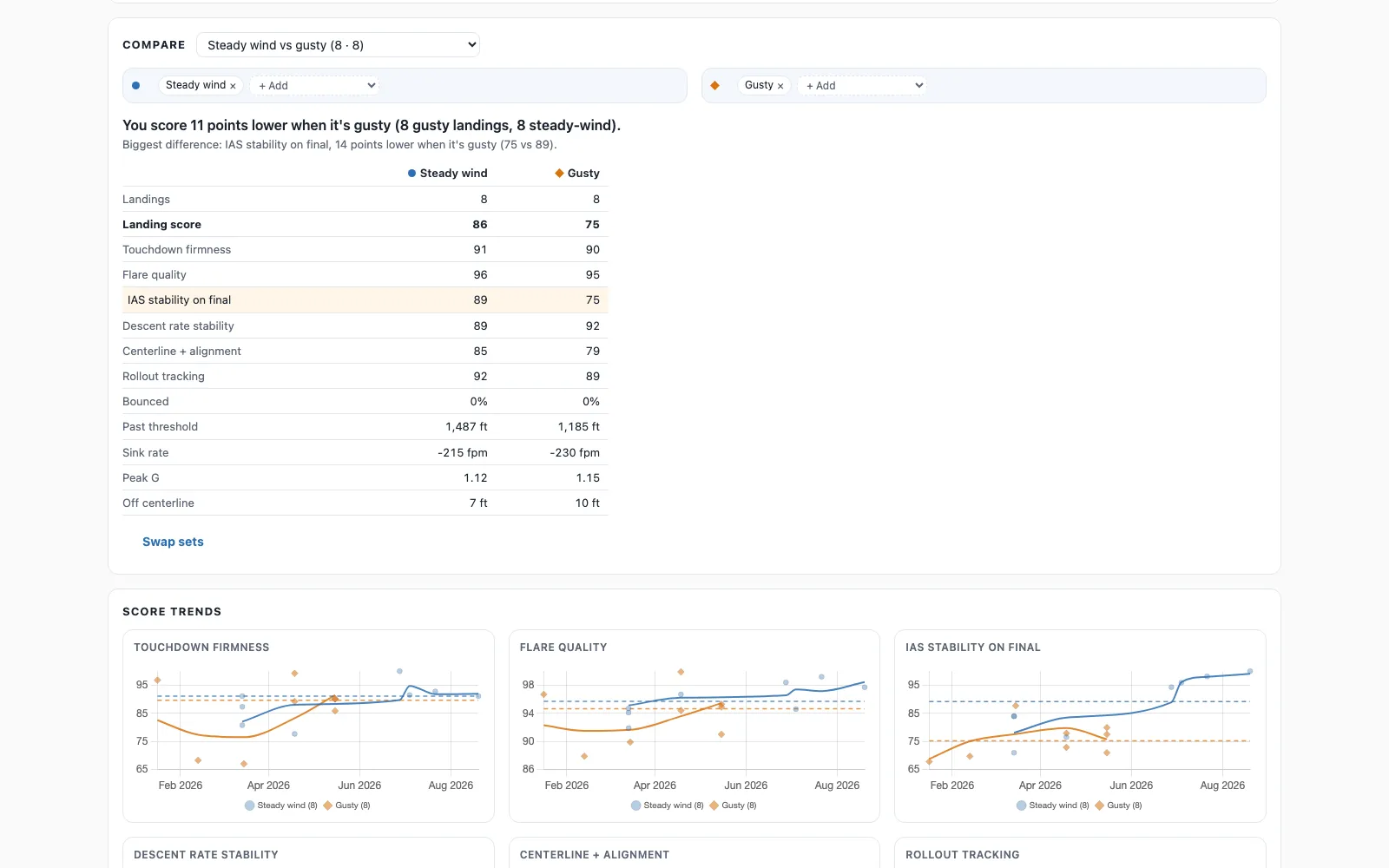Click the Score Trends section heading
Screen dimensions: 1389x868
(172, 612)
